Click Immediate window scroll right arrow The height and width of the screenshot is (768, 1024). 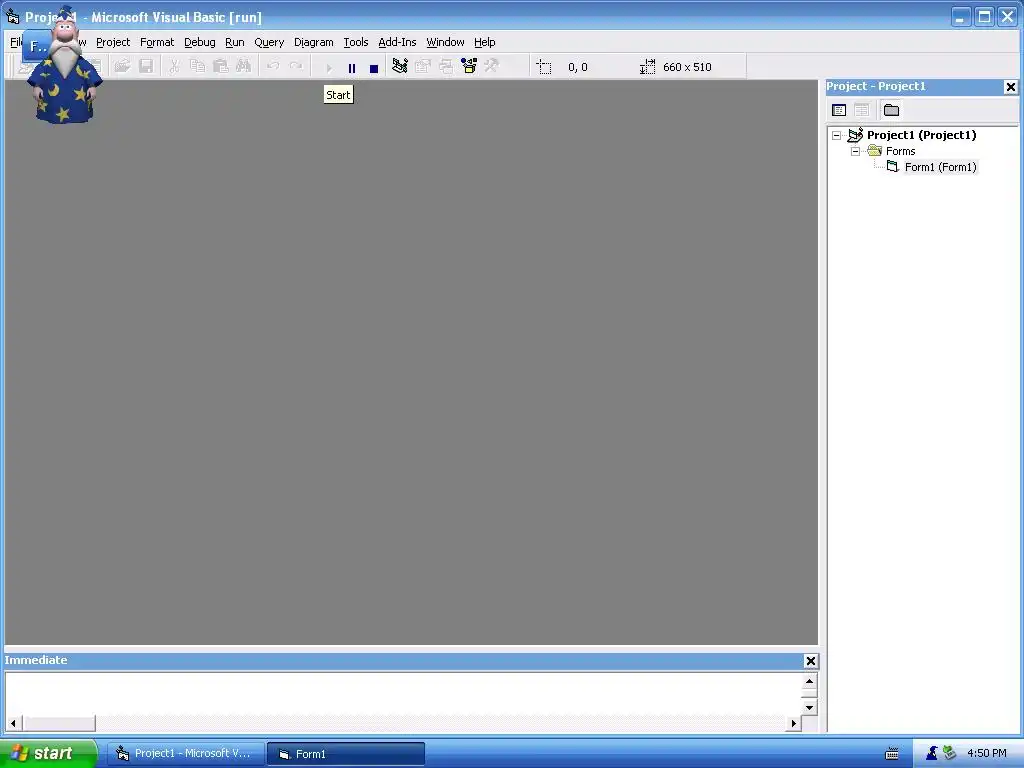click(x=793, y=723)
